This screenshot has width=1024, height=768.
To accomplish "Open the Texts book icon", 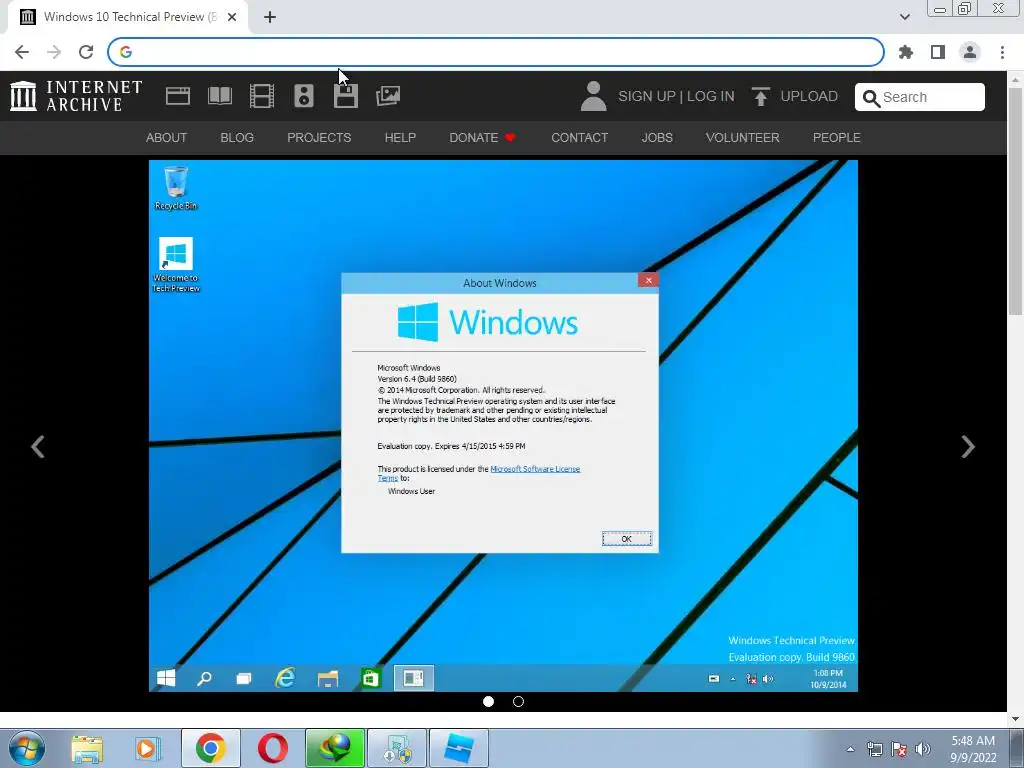I will [219, 96].
